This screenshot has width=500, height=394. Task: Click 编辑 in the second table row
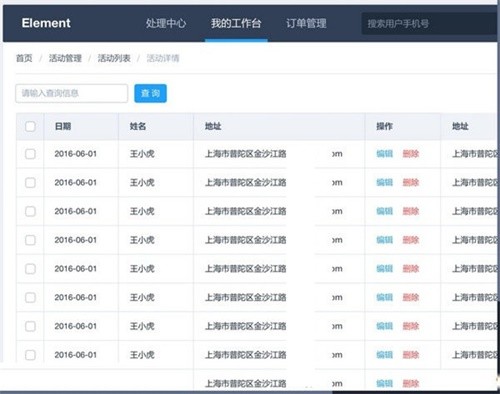[x=385, y=183]
